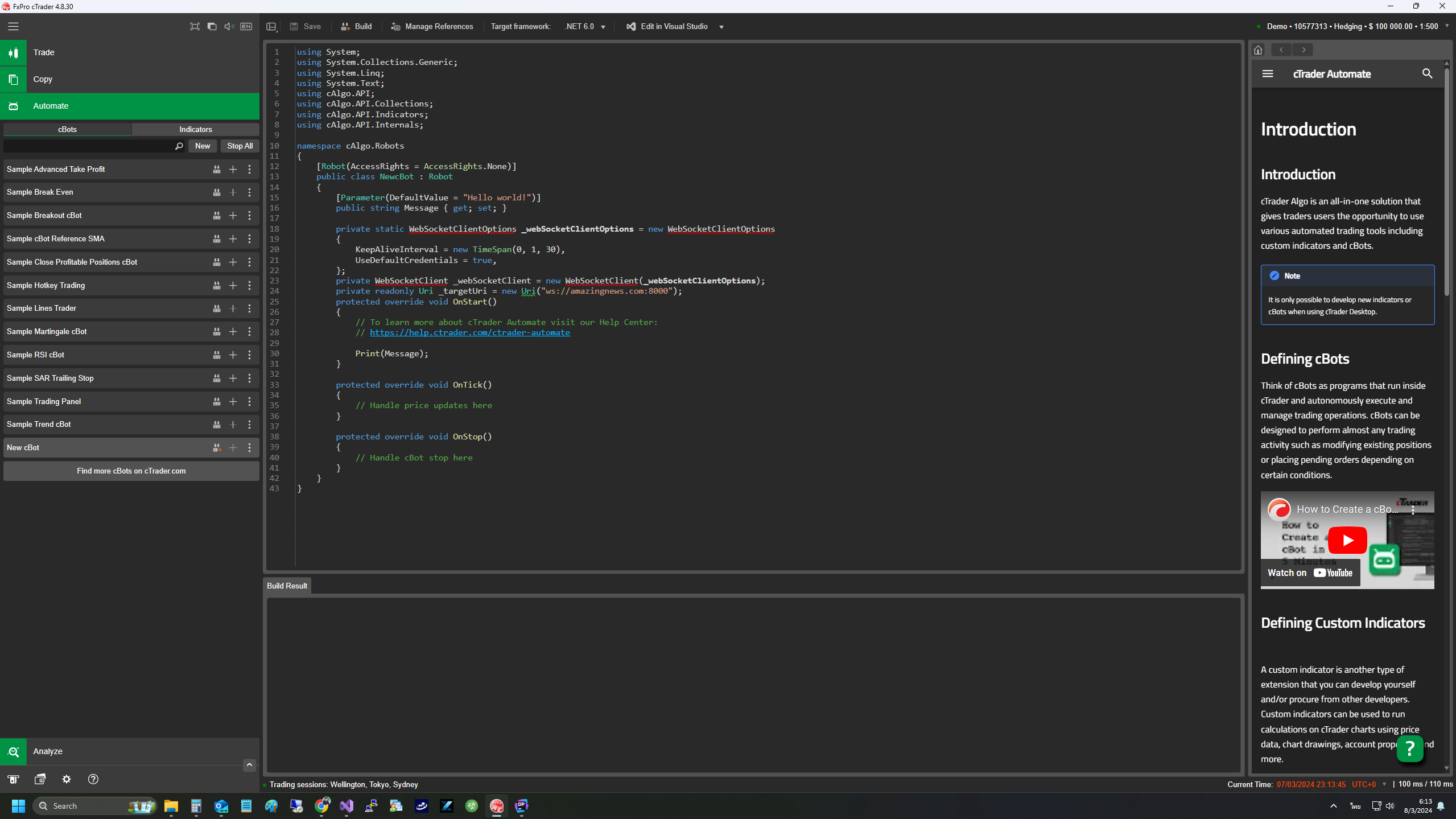This screenshot has height=819, width=1456.
Task: Switch to the cBots tab
Action: (x=67, y=129)
